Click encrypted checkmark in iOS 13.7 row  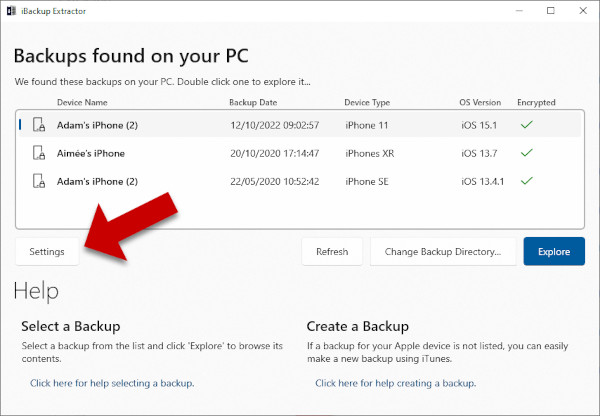(527, 153)
